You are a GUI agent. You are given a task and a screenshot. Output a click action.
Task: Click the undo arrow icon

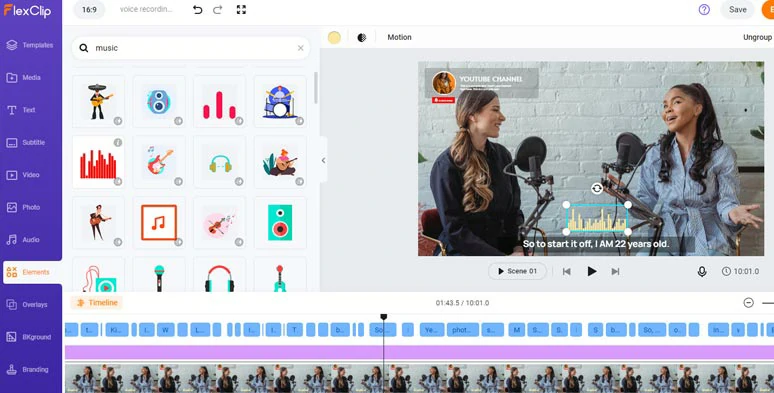[197, 10]
